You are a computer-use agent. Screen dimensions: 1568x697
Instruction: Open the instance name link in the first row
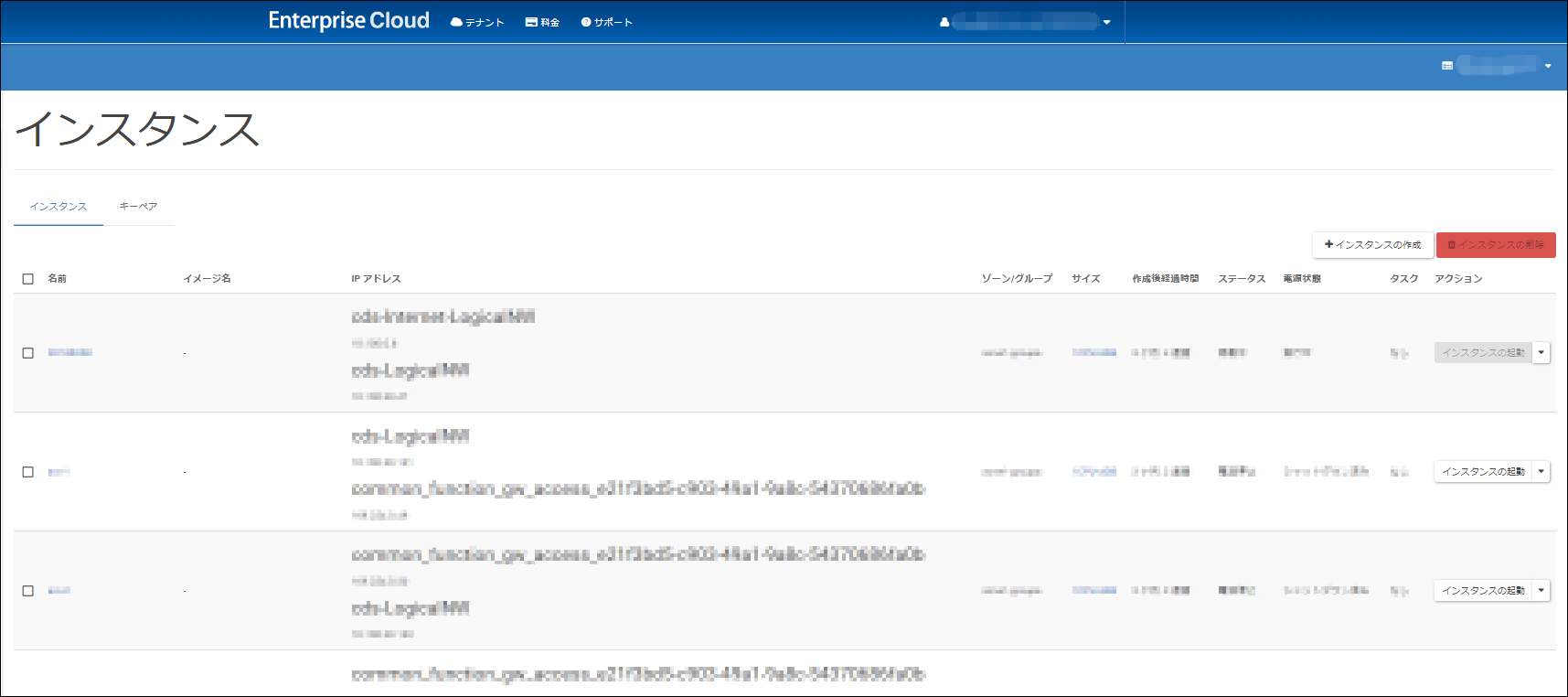pyautogui.click(x=70, y=353)
